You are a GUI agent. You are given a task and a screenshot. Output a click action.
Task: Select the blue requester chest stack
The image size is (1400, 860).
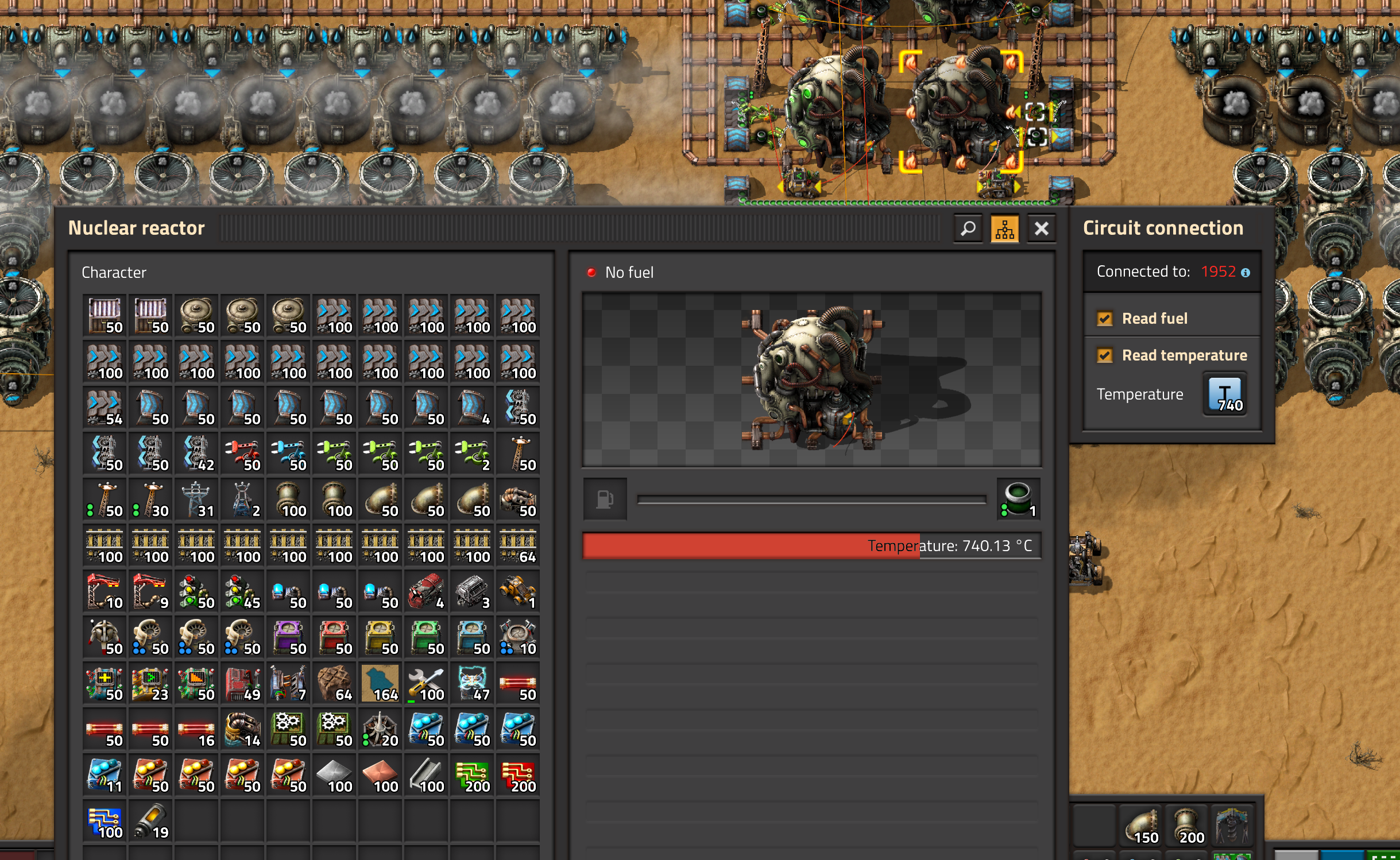[472, 637]
